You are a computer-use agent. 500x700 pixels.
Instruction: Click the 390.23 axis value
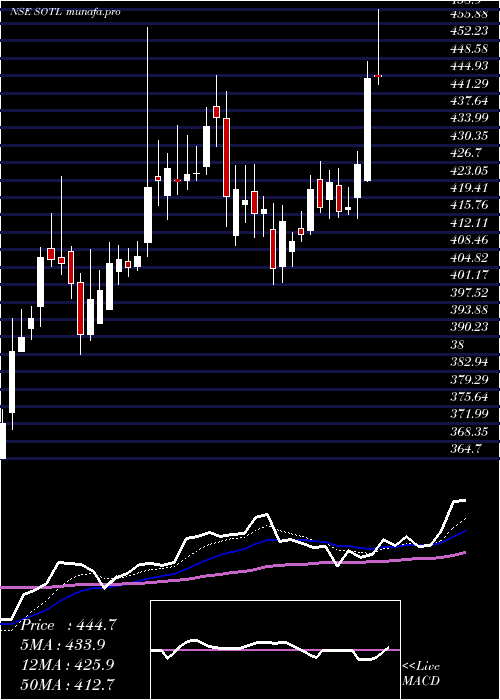coord(469,327)
